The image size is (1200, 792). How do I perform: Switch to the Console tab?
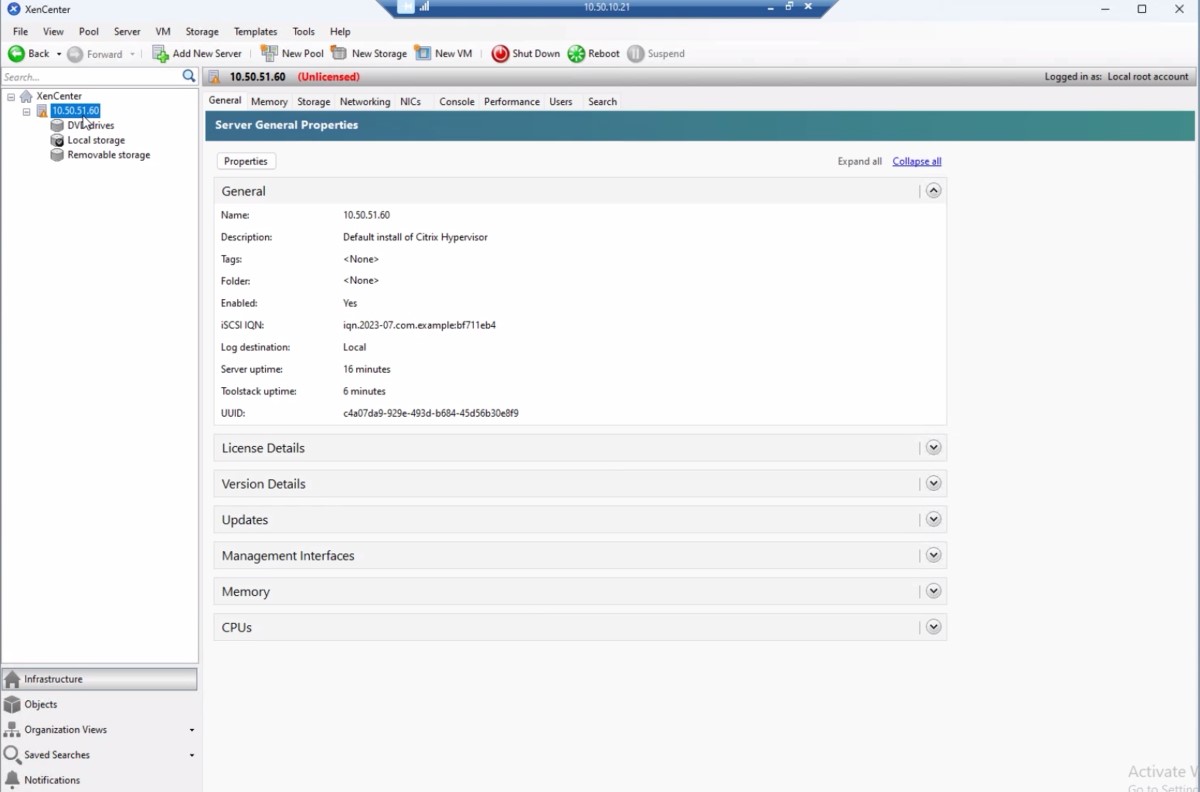(x=456, y=101)
